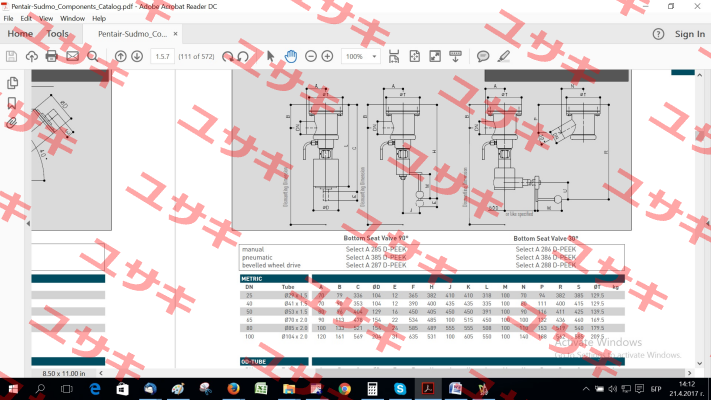Close the Pentair-Sudmo document tab
711x400 pixels.
(175, 34)
